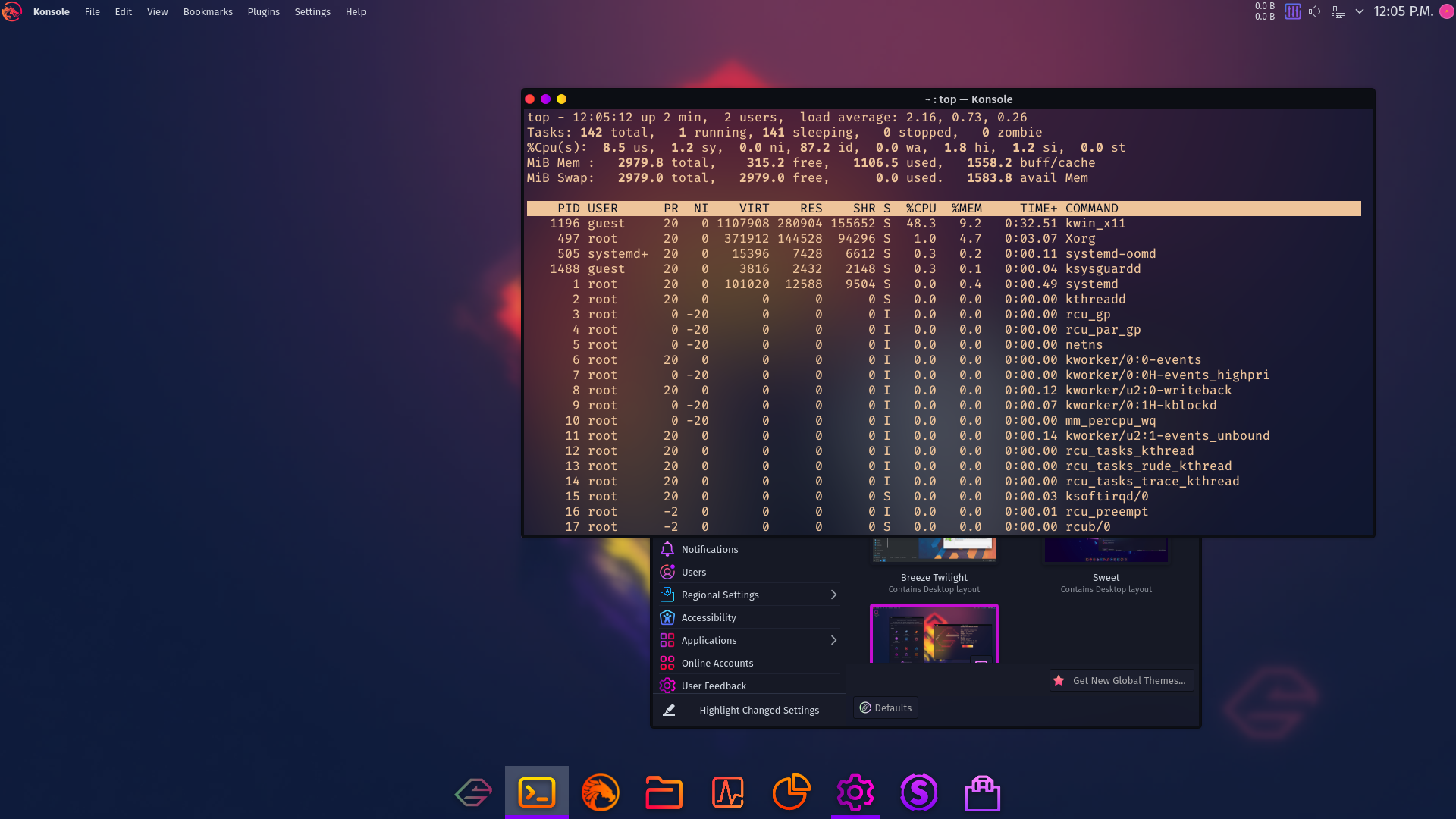Open the software store bag icon in the dock
The image size is (1456, 819).
click(x=983, y=792)
